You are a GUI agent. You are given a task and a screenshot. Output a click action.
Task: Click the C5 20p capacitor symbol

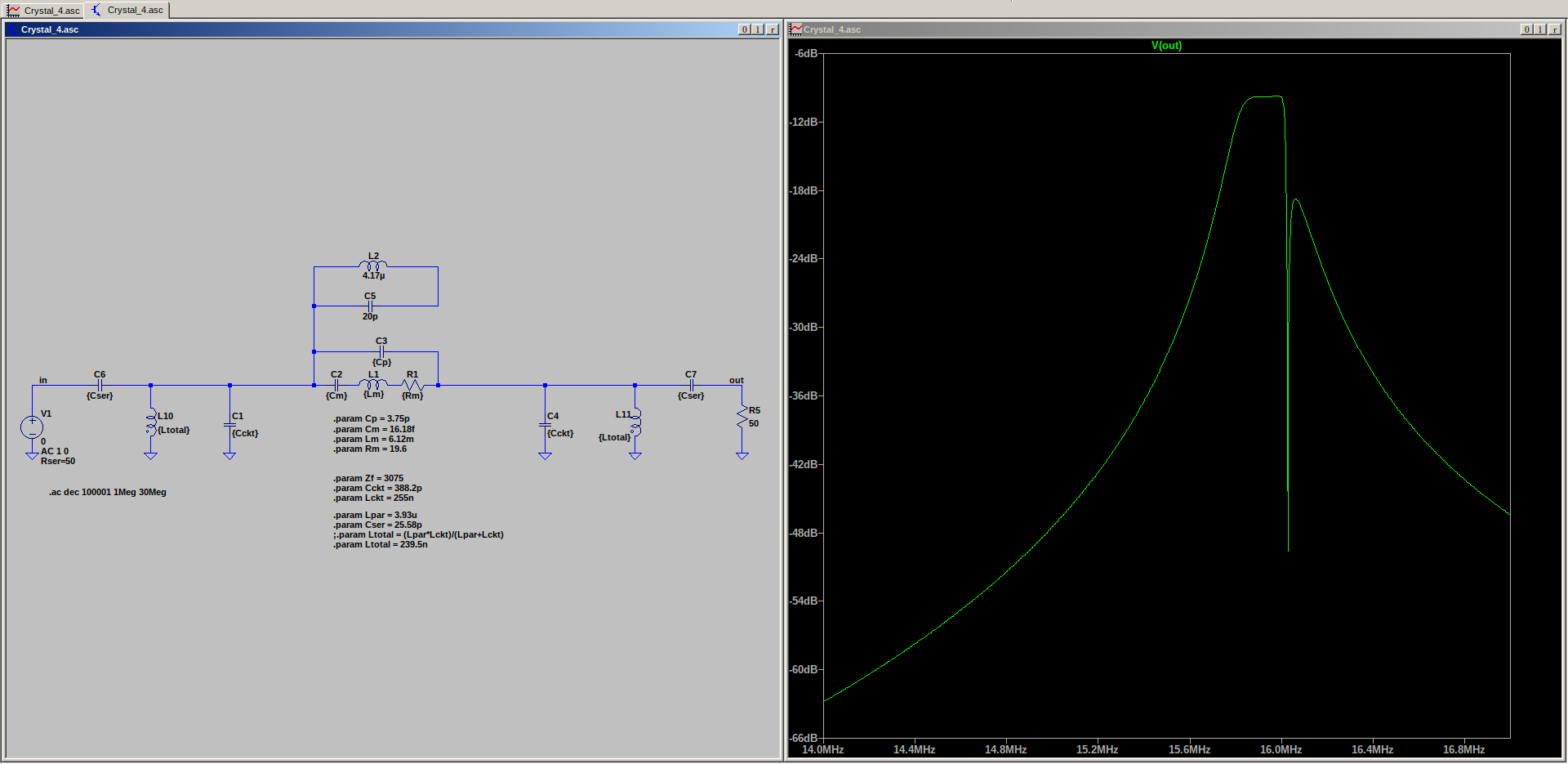370,306
